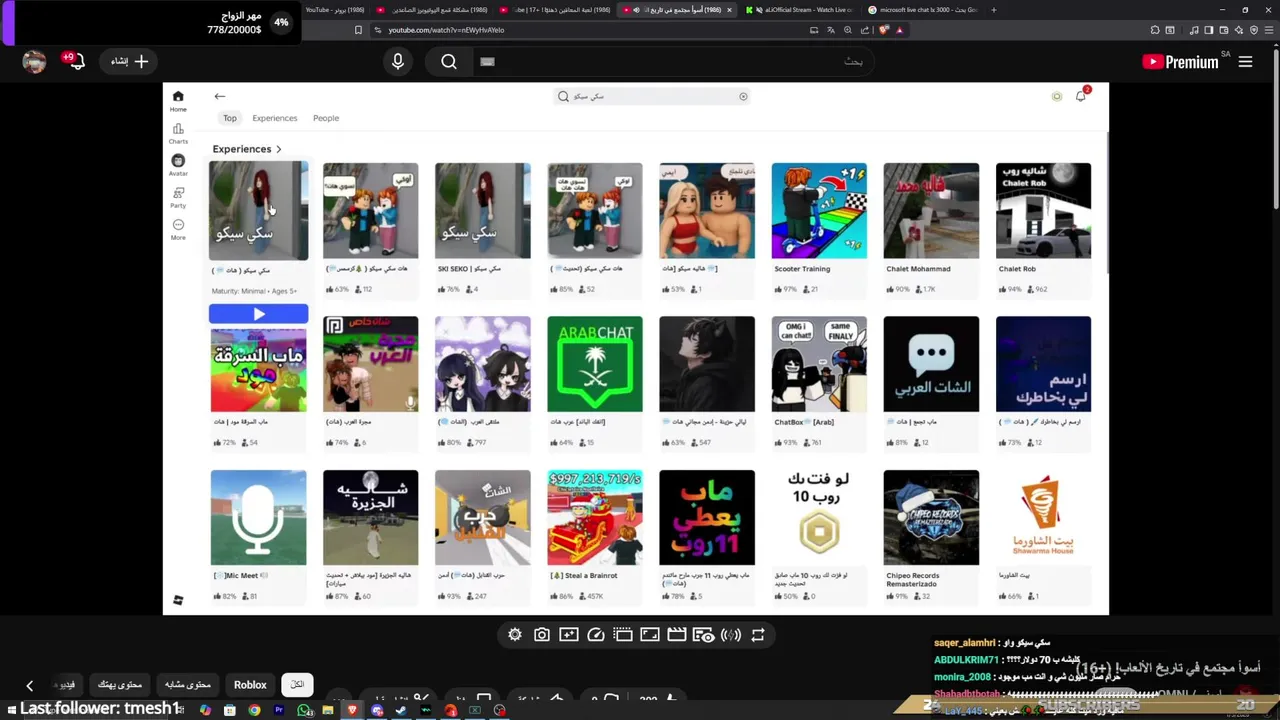Screen dimensions: 1280x720
Task: Click the Brave browser icon in taskbar
Action: coord(352,711)
